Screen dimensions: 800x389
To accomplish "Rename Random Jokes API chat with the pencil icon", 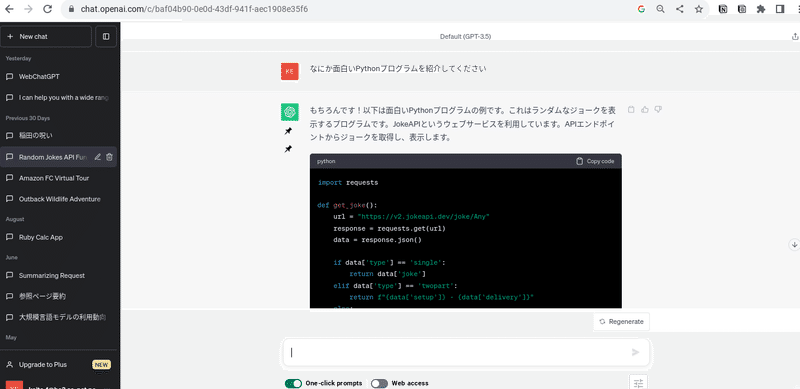I will 97,157.
